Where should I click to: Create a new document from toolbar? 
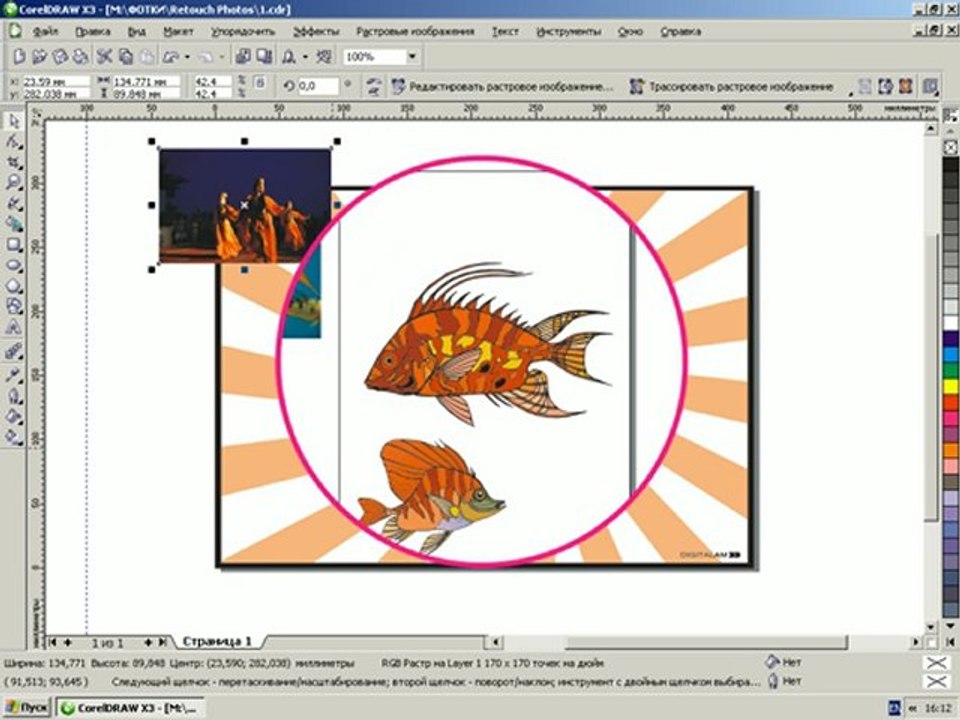point(19,57)
